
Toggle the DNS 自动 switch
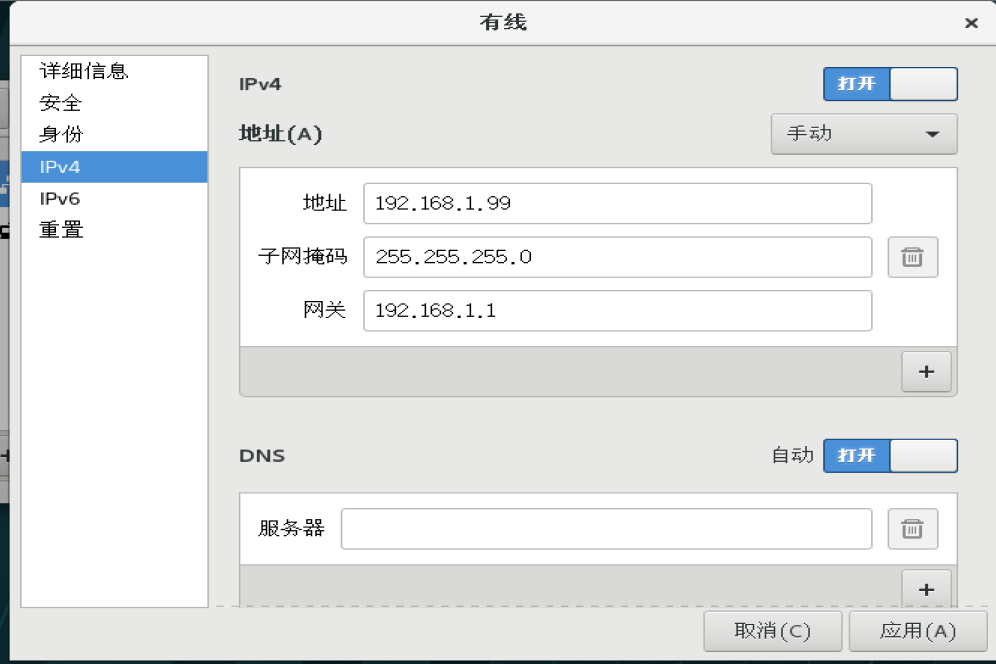tap(890, 456)
